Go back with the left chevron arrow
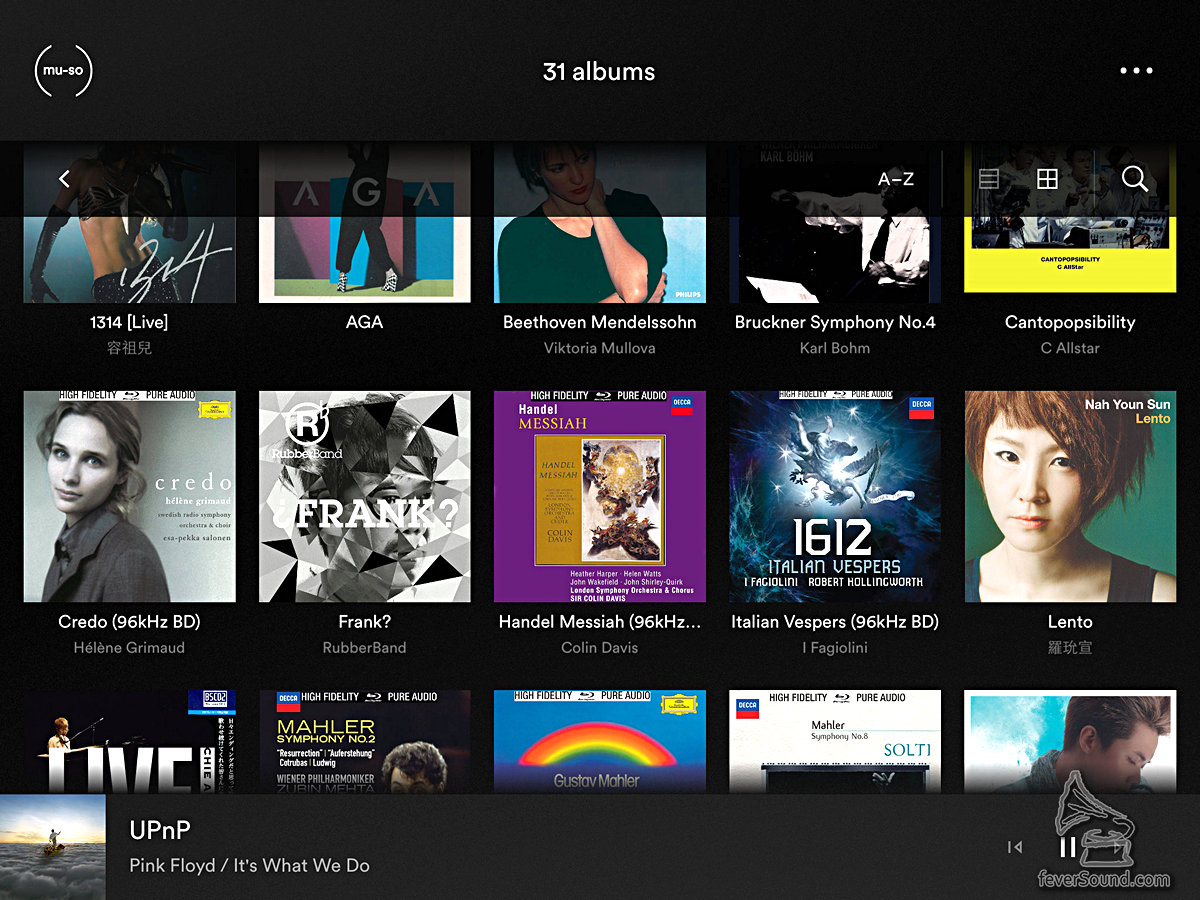This screenshot has width=1200, height=900. 64,179
